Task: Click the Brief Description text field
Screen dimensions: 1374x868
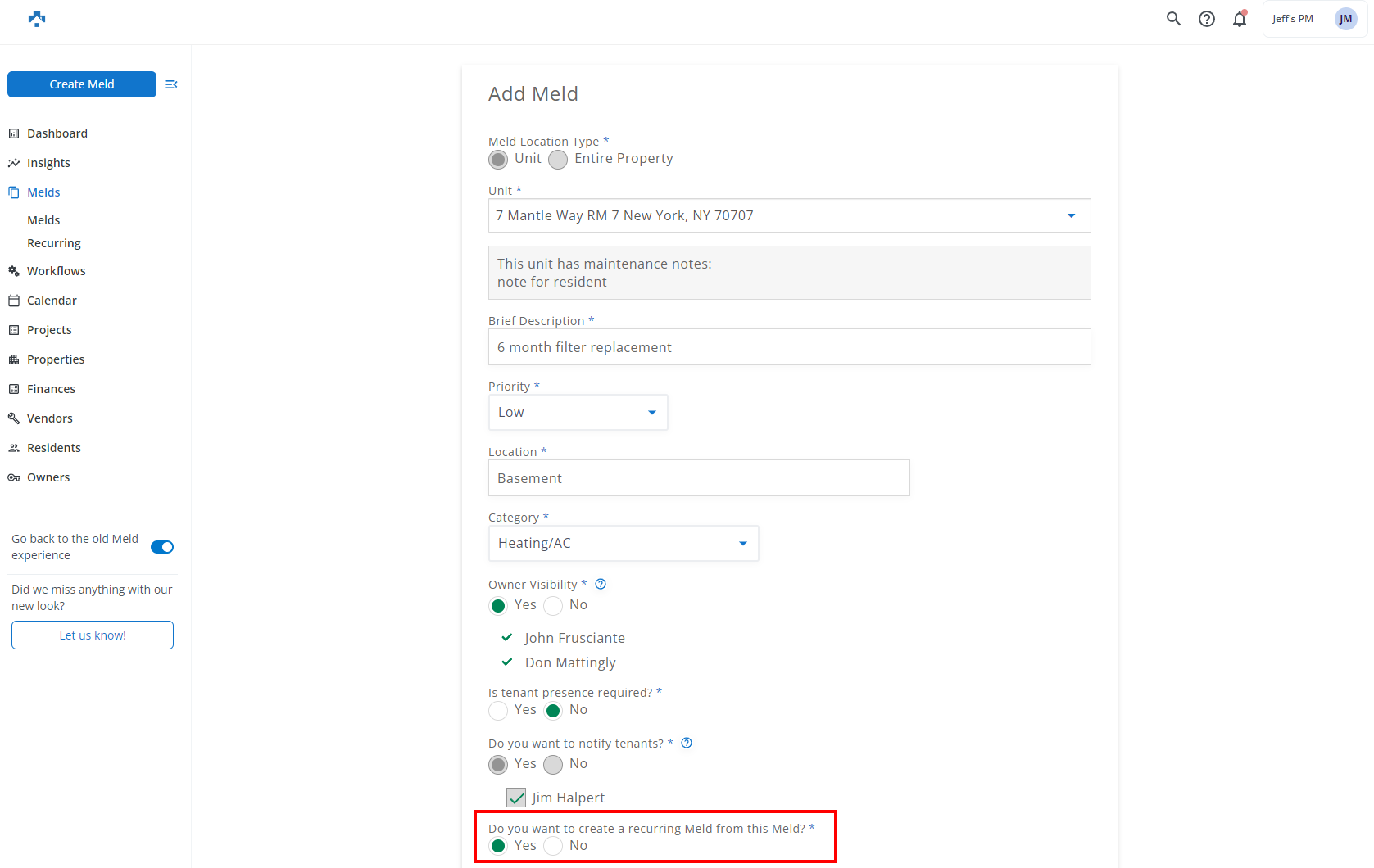Action: point(789,347)
